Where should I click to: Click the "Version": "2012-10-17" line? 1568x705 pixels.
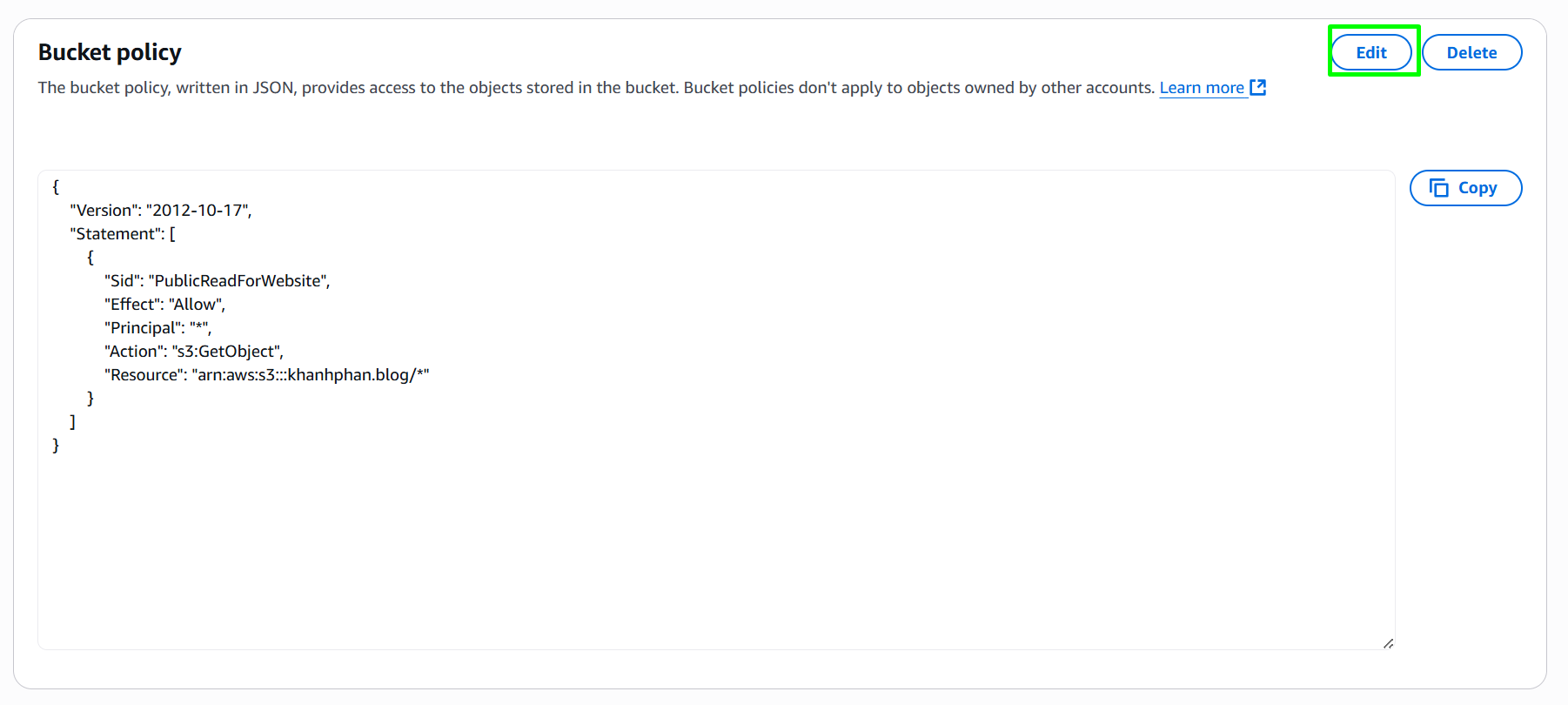point(161,211)
